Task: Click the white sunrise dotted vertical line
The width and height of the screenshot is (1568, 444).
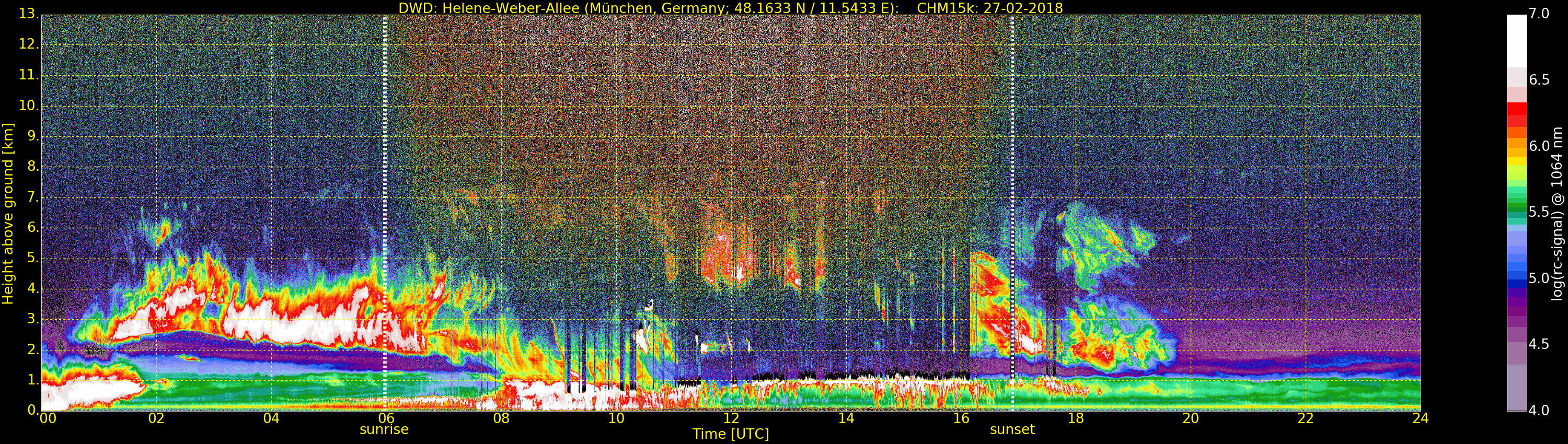Action: pos(385,213)
